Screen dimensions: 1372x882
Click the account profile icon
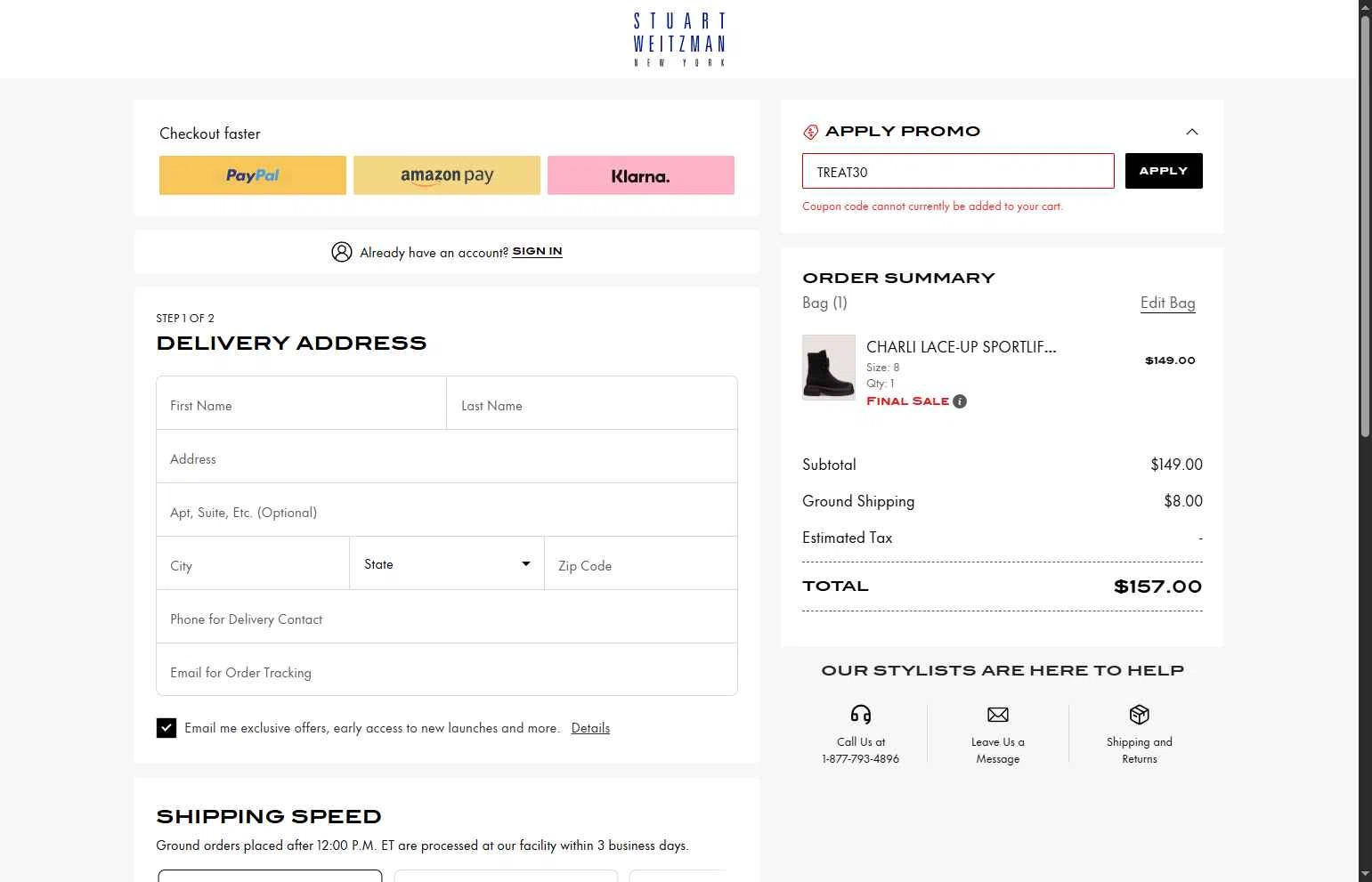click(342, 252)
